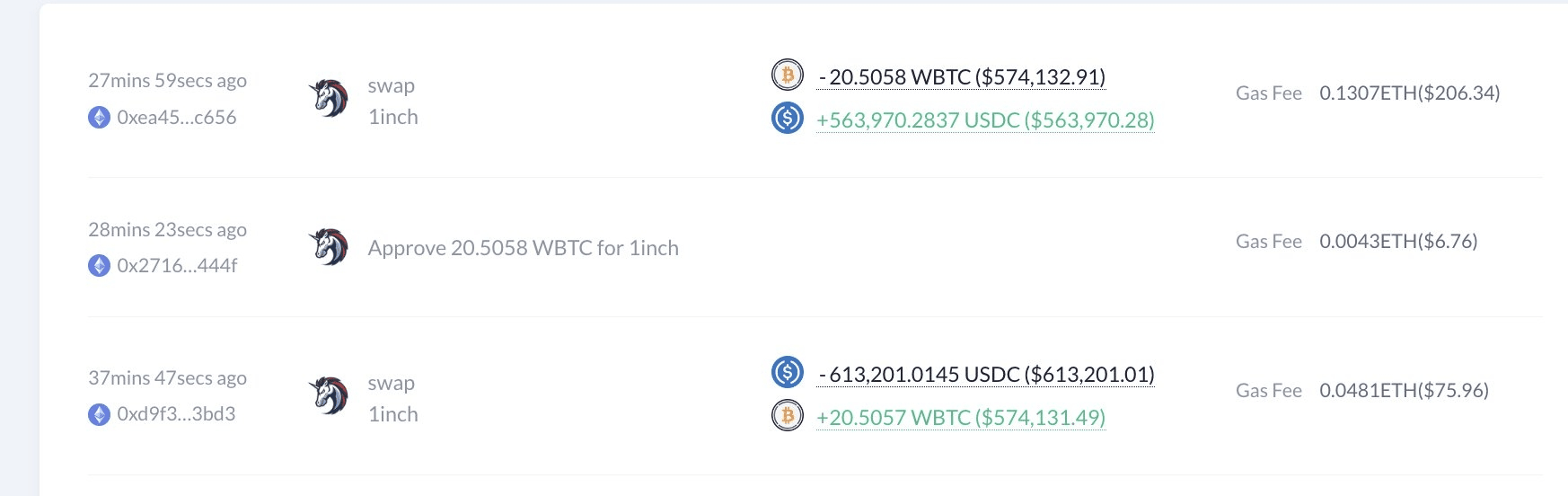The image size is (1568, 496).
Task: Click the WBTC coin icon next to +20.5057 WBTC
Action: (x=788, y=415)
